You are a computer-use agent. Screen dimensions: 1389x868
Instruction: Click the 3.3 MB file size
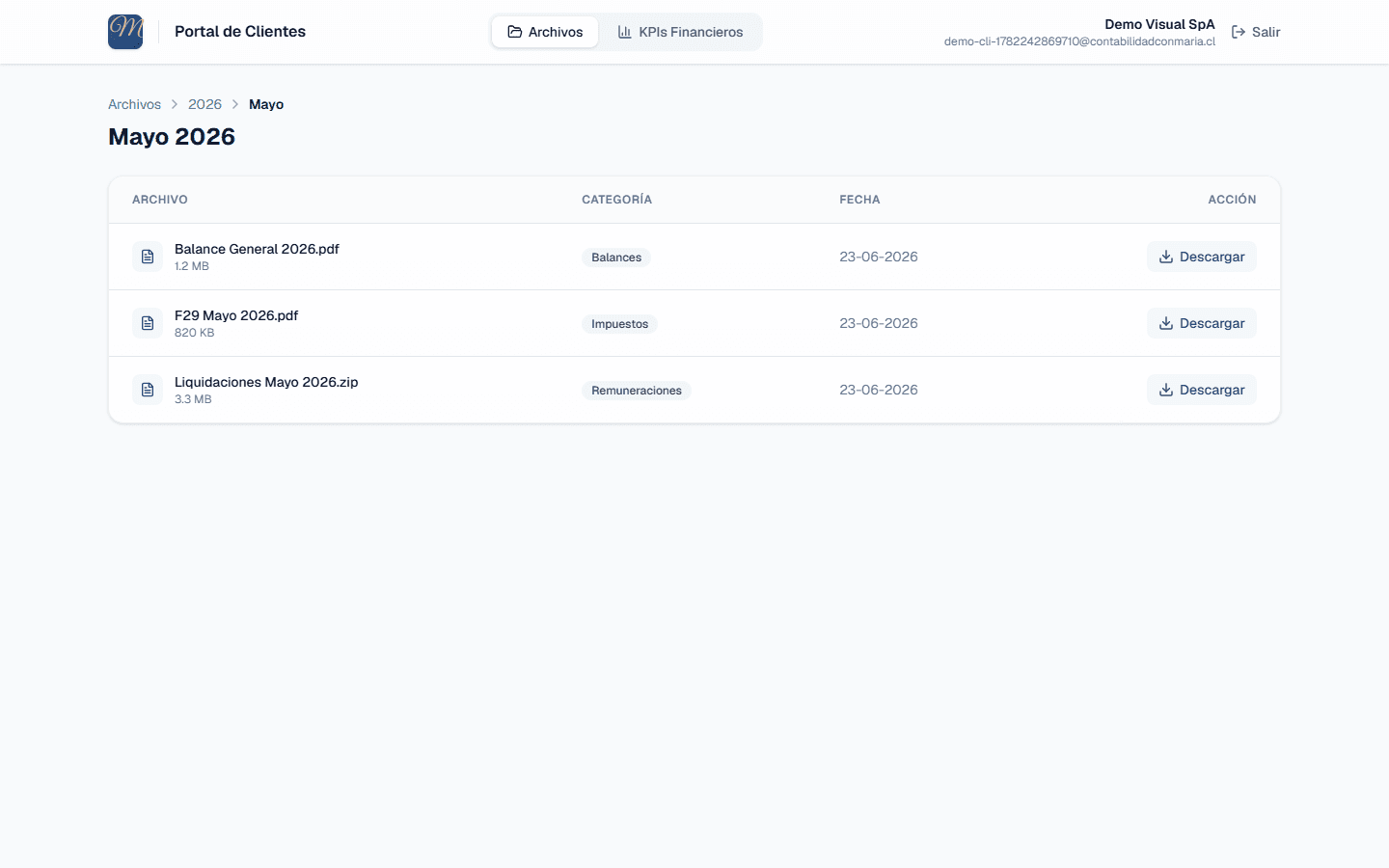pyautogui.click(x=193, y=399)
